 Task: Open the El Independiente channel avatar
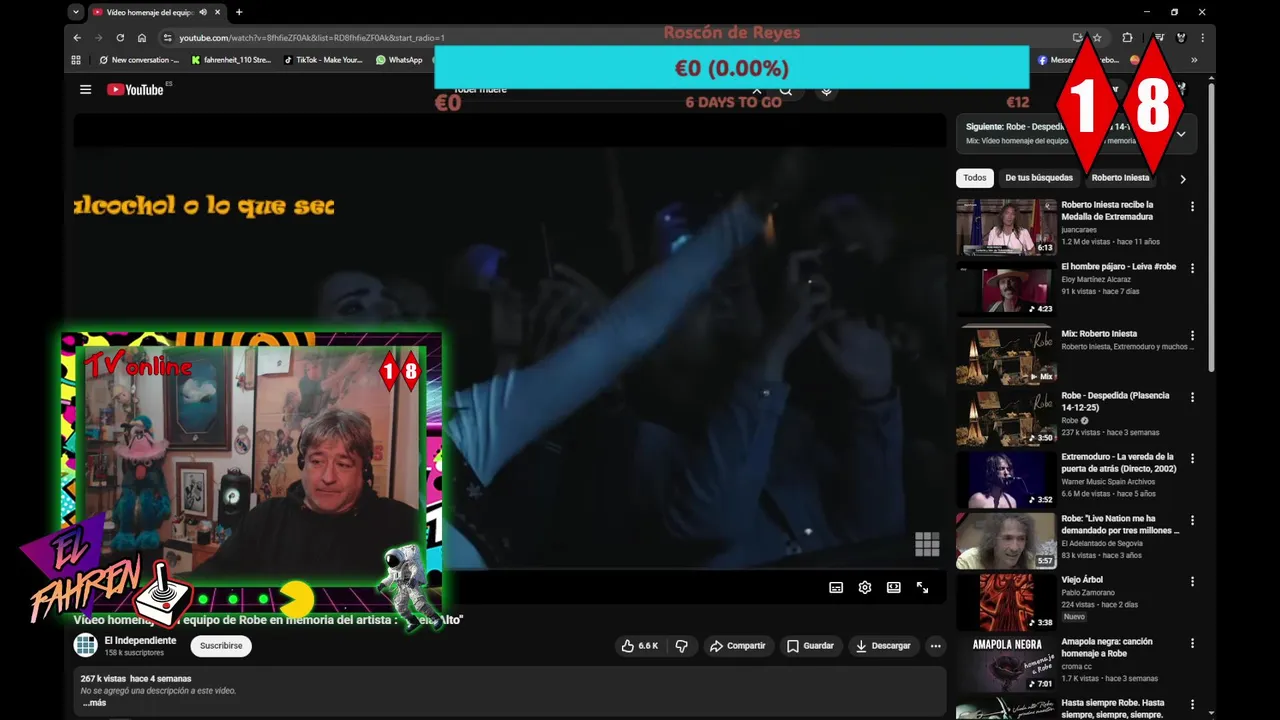[x=86, y=645]
